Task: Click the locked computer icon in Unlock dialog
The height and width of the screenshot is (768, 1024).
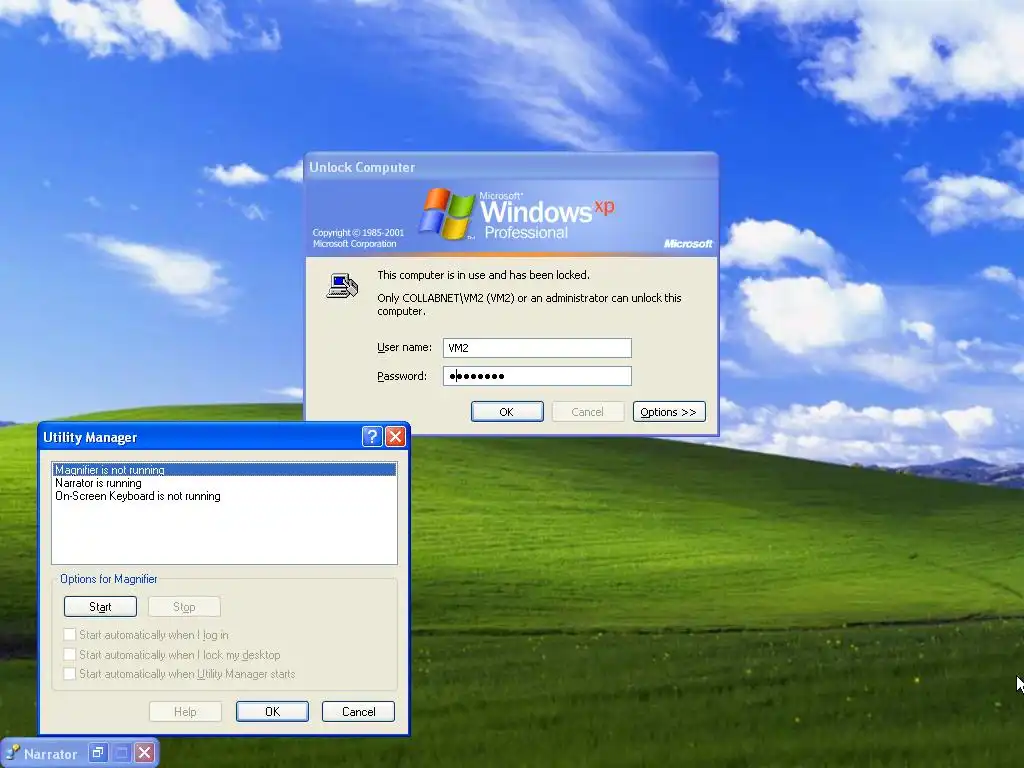Action: [x=342, y=286]
